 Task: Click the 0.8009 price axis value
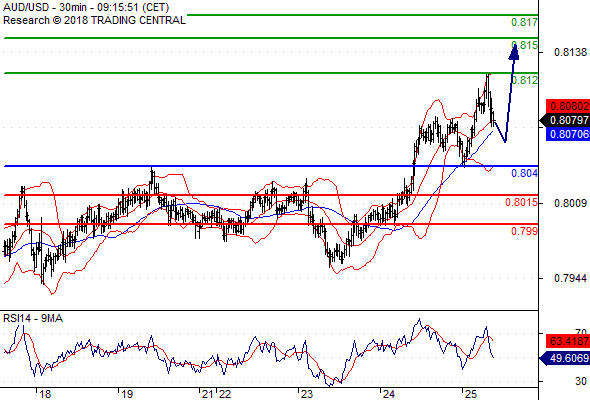coord(570,204)
